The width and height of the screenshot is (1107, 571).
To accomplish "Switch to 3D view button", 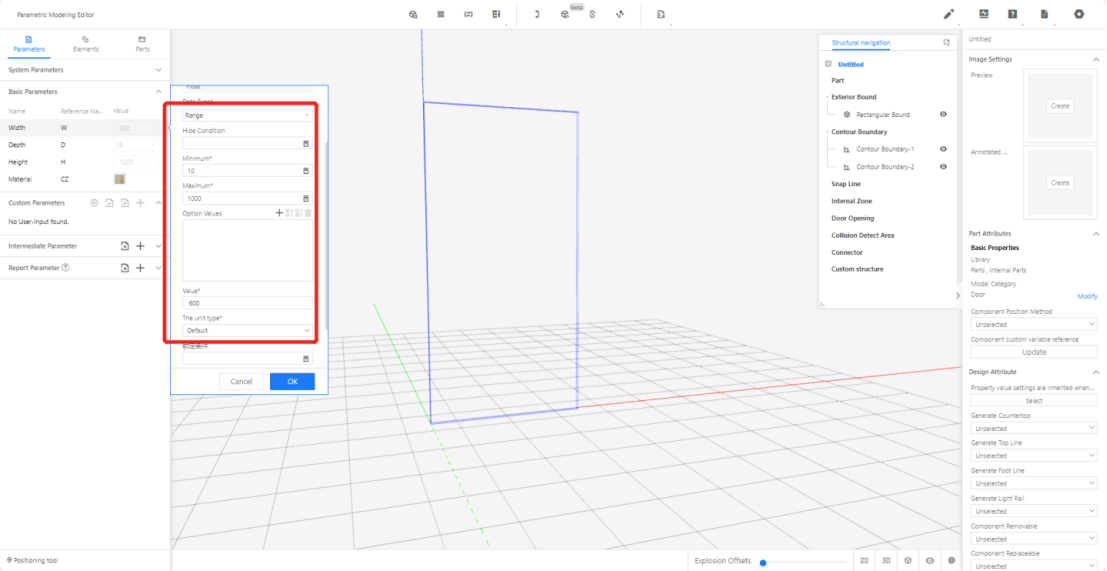I will (x=885, y=561).
